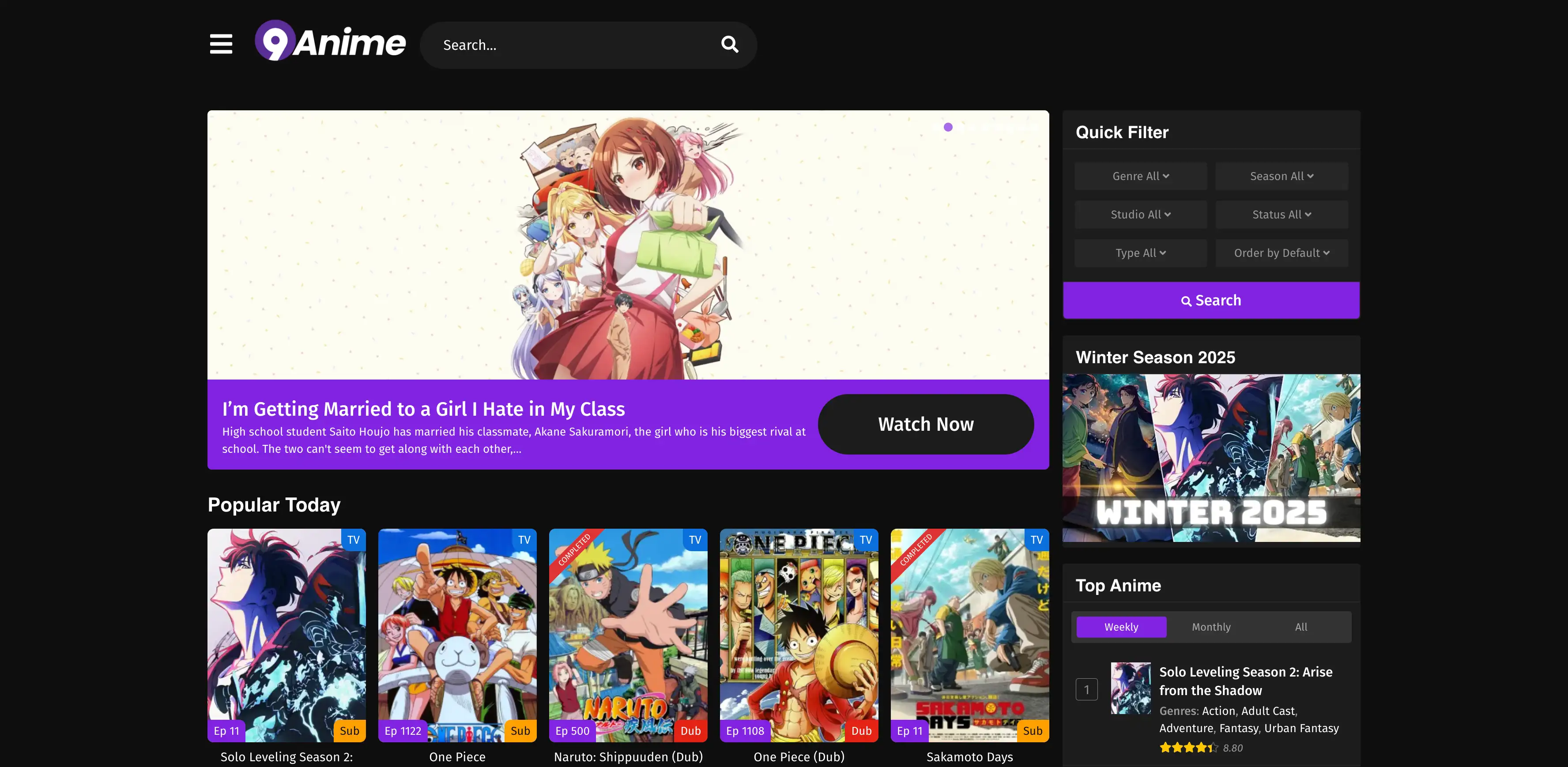1568x767 pixels.
Task: Expand the Status All dropdown
Action: pyautogui.click(x=1282, y=214)
